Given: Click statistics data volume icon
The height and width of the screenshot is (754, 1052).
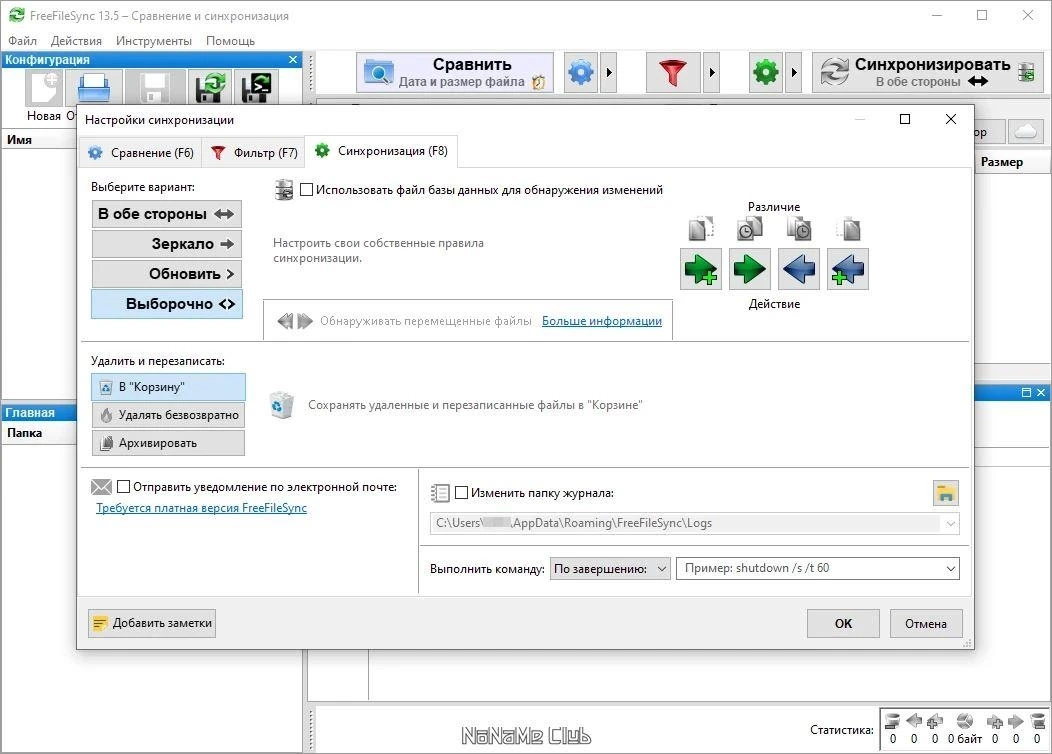Looking at the screenshot, I should (965, 722).
